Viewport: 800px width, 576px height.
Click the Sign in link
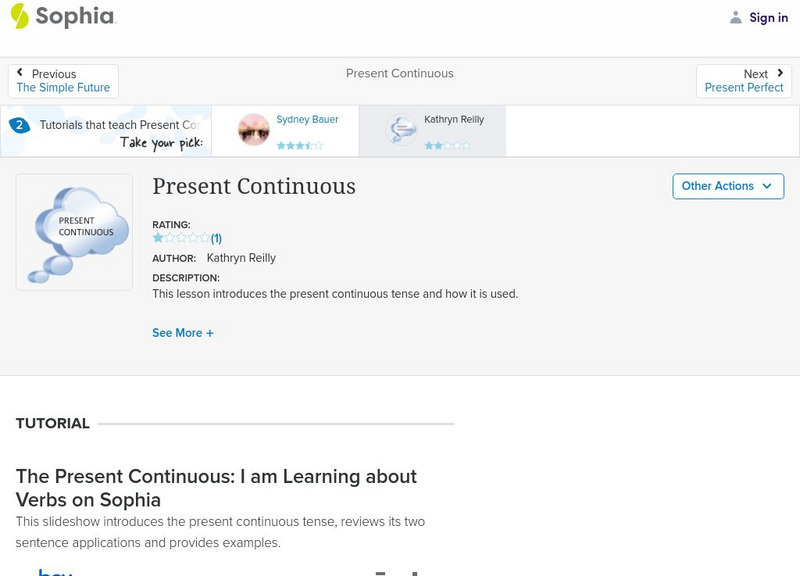coord(768,17)
